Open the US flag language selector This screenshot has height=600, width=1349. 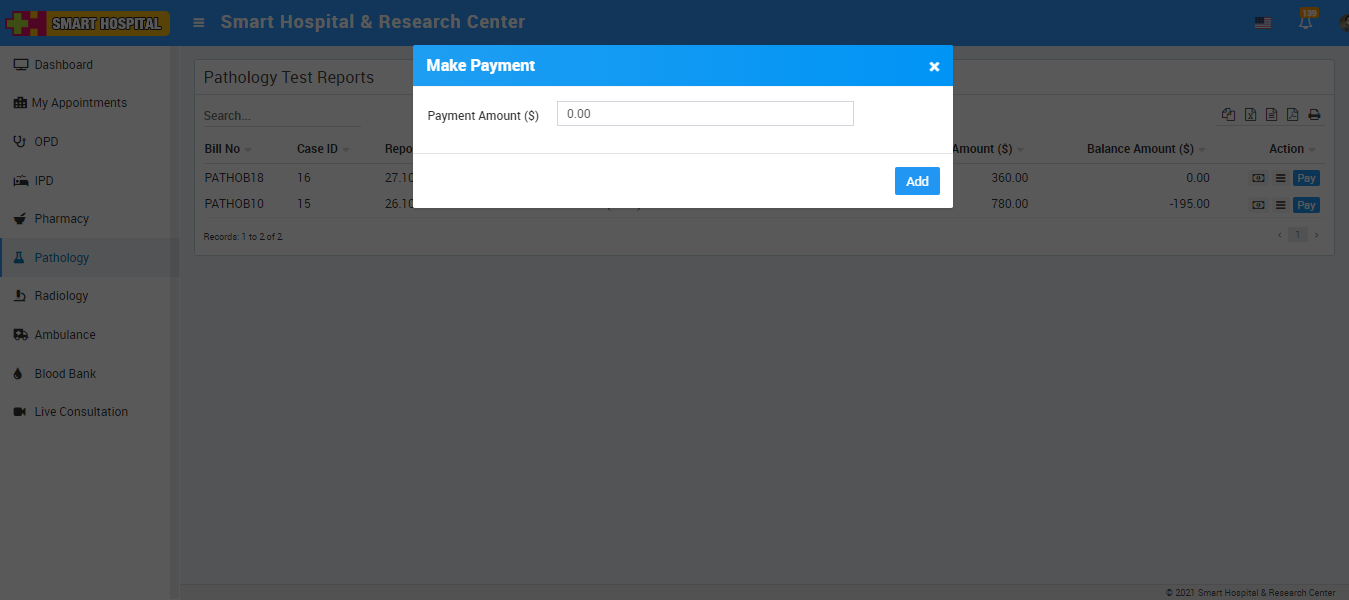point(1263,22)
